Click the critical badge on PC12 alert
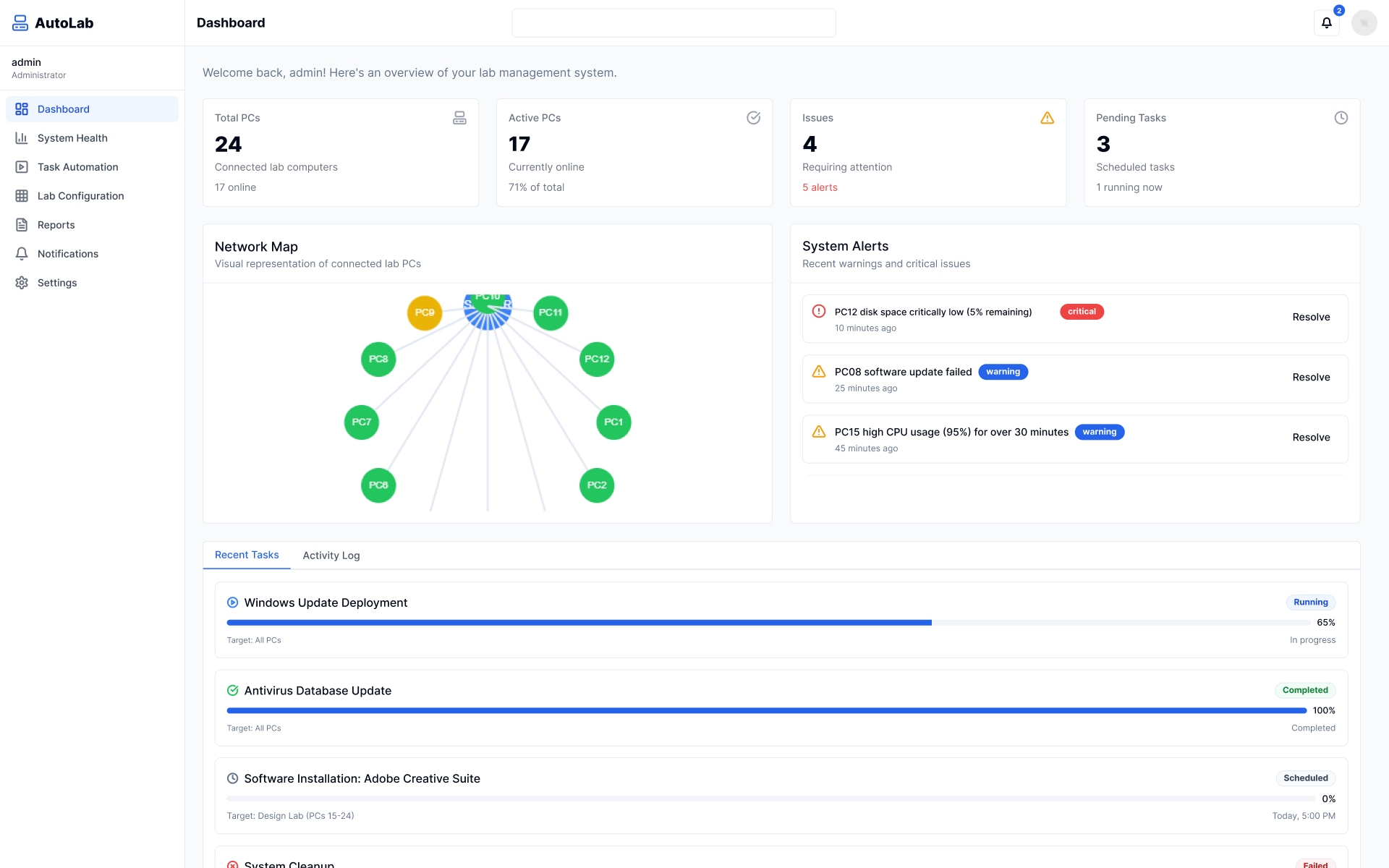The image size is (1389, 868). 1082,311
